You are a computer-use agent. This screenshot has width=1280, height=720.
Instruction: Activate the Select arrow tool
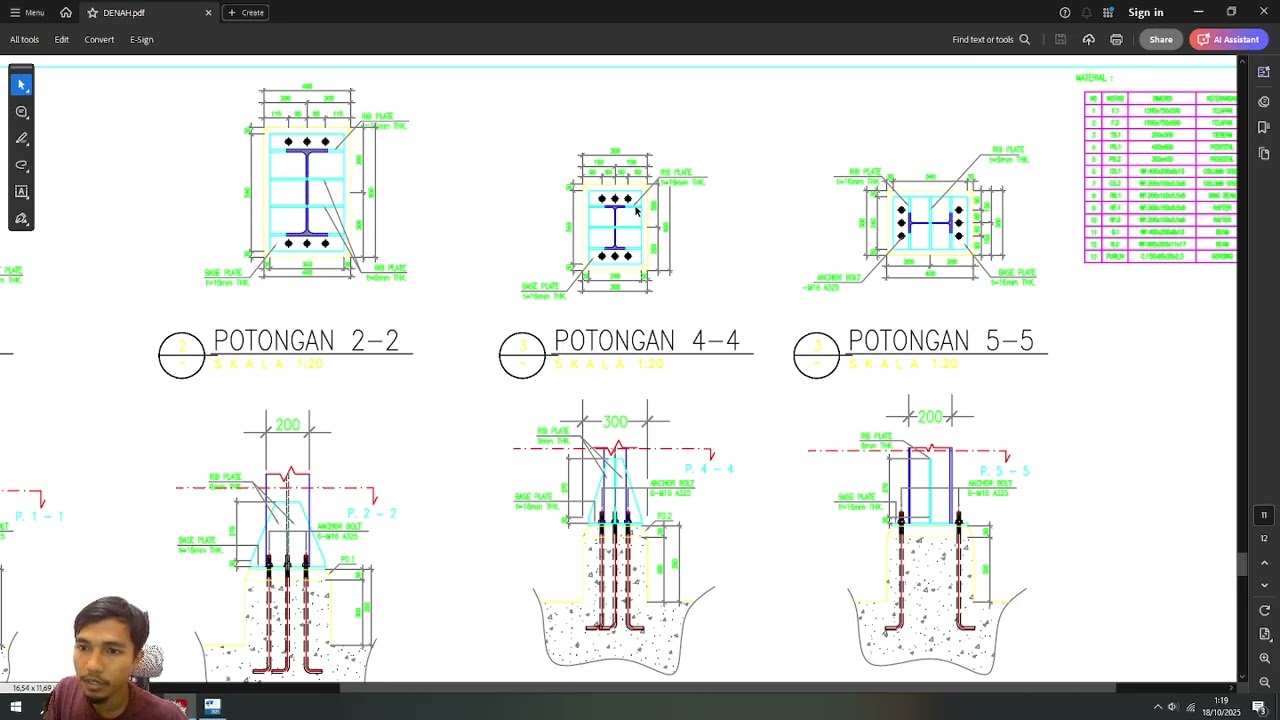click(x=21, y=85)
